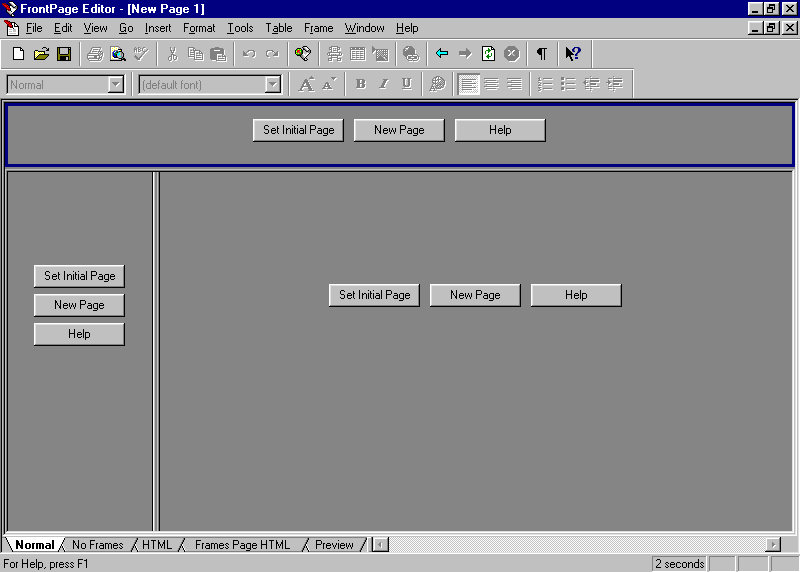Expand the default font dropdown

pyautogui.click(x=272, y=85)
